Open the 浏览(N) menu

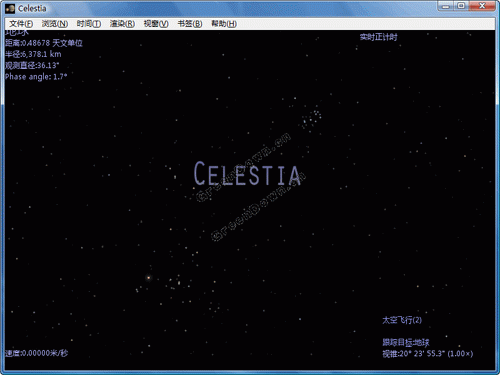tap(55, 24)
